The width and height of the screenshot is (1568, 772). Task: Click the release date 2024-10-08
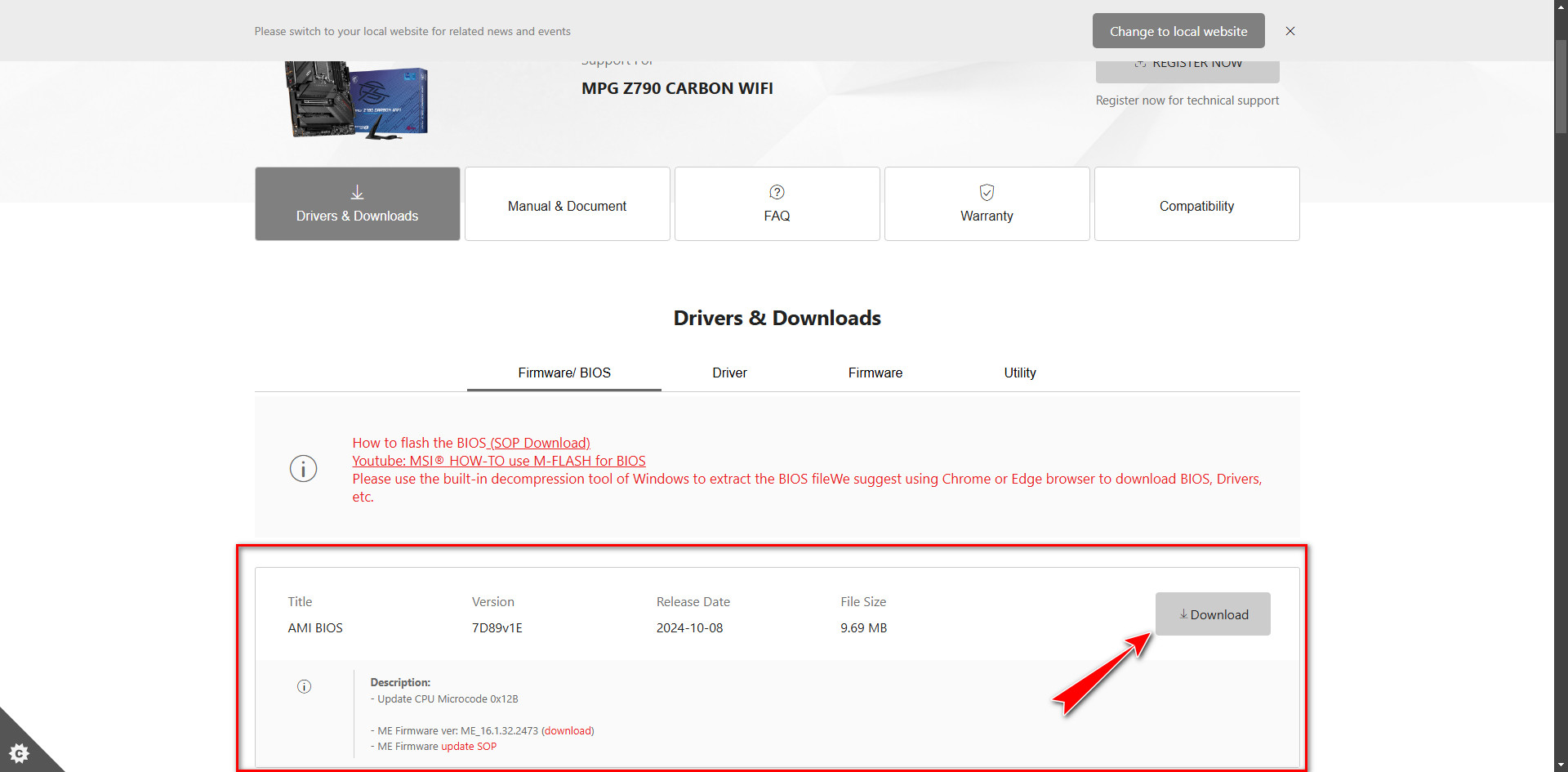[x=690, y=628]
